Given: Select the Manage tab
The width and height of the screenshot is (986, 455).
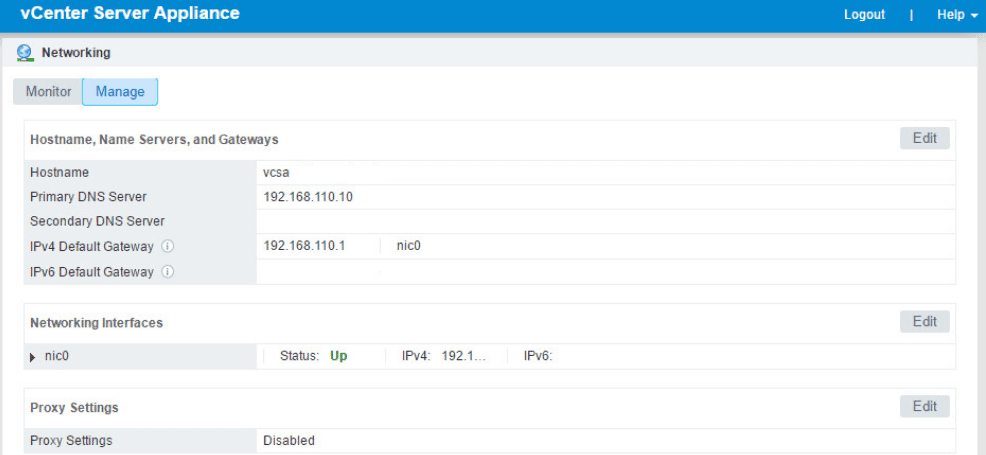Looking at the screenshot, I should [x=120, y=91].
